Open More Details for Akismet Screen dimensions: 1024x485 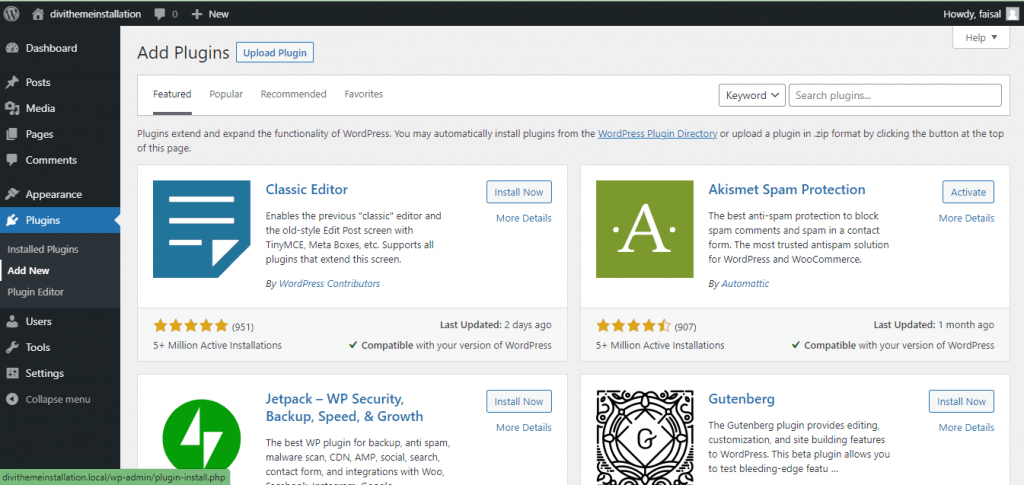tap(967, 218)
